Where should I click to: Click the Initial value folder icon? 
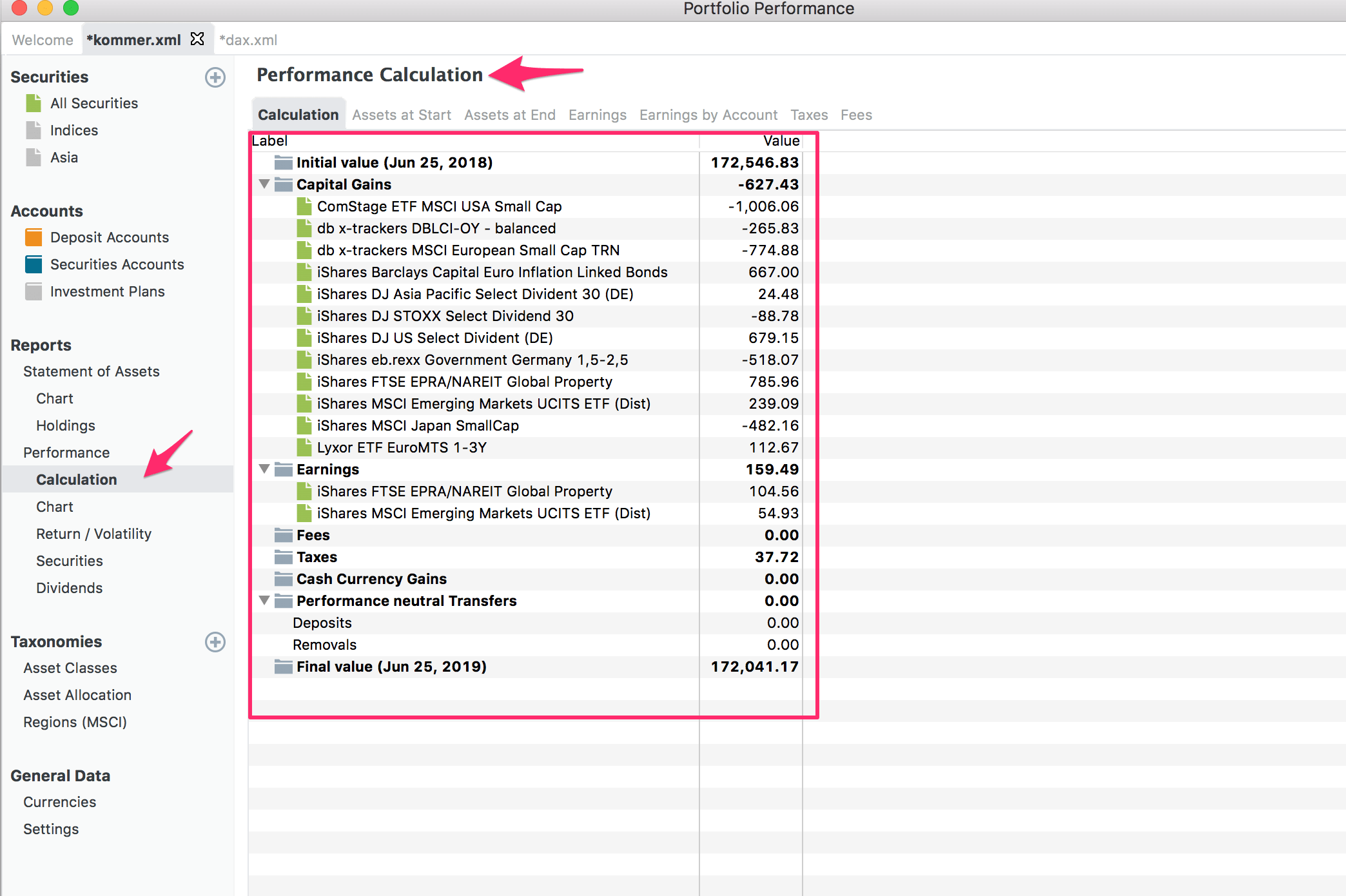pyautogui.click(x=283, y=162)
